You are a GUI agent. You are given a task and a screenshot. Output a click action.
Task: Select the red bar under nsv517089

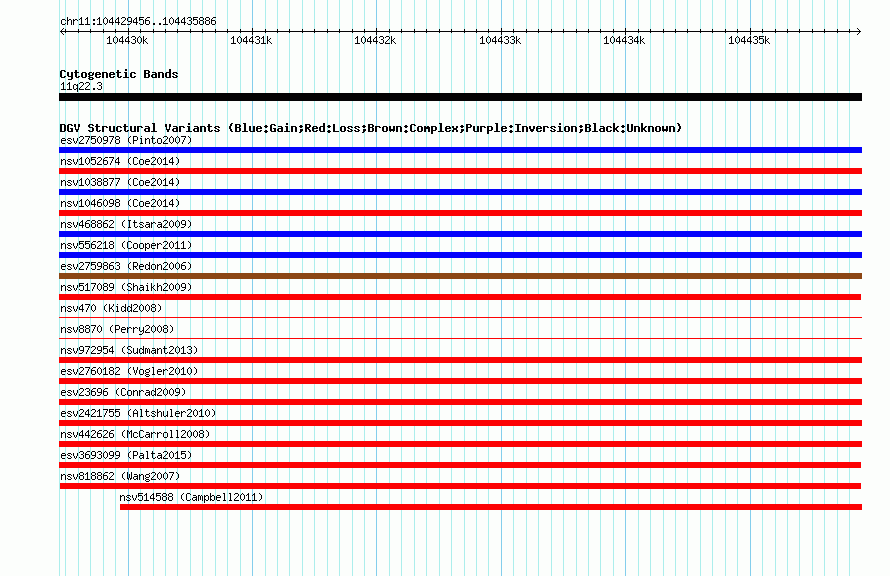[460, 297]
